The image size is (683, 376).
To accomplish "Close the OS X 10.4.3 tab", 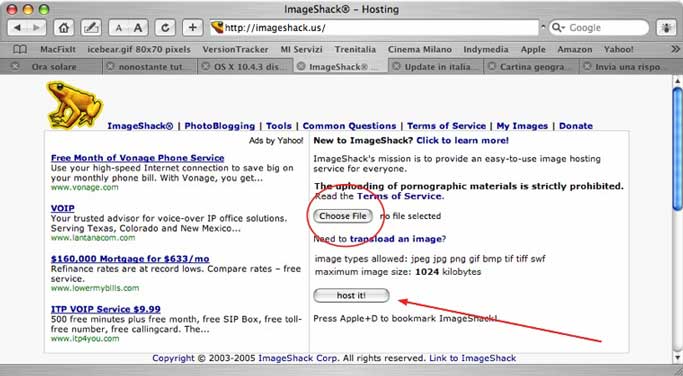I will point(206,66).
